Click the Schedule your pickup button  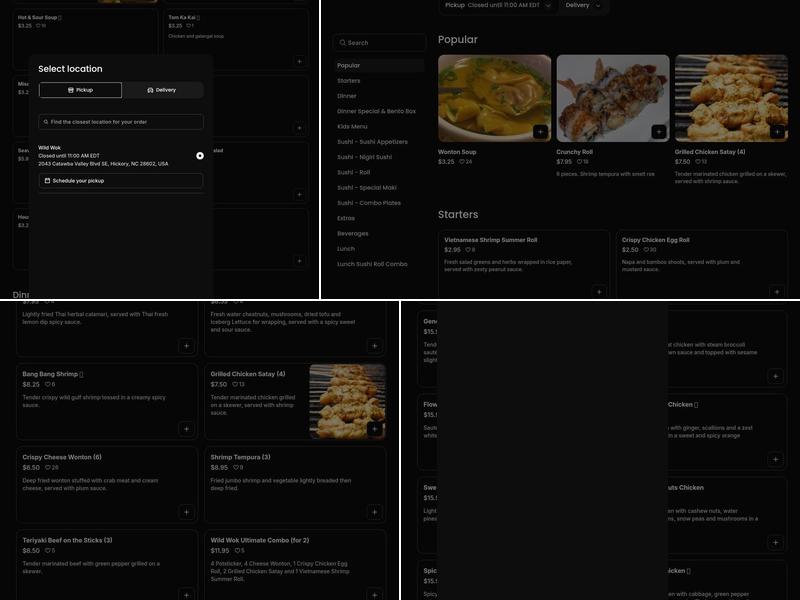pyautogui.click(x=120, y=179)
